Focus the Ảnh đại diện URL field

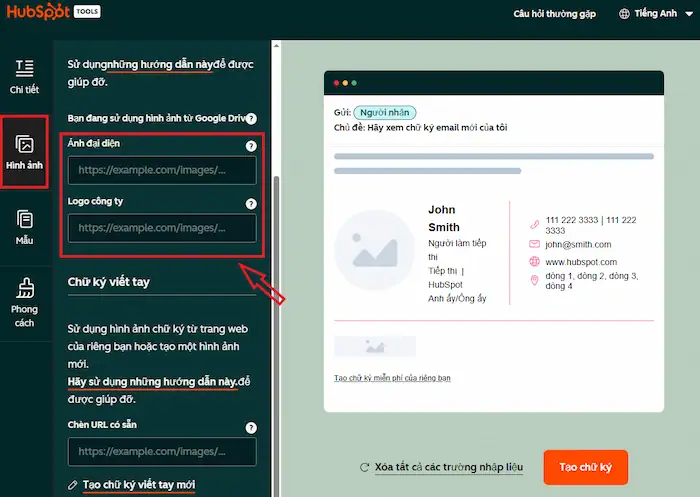tap(162, 170)
